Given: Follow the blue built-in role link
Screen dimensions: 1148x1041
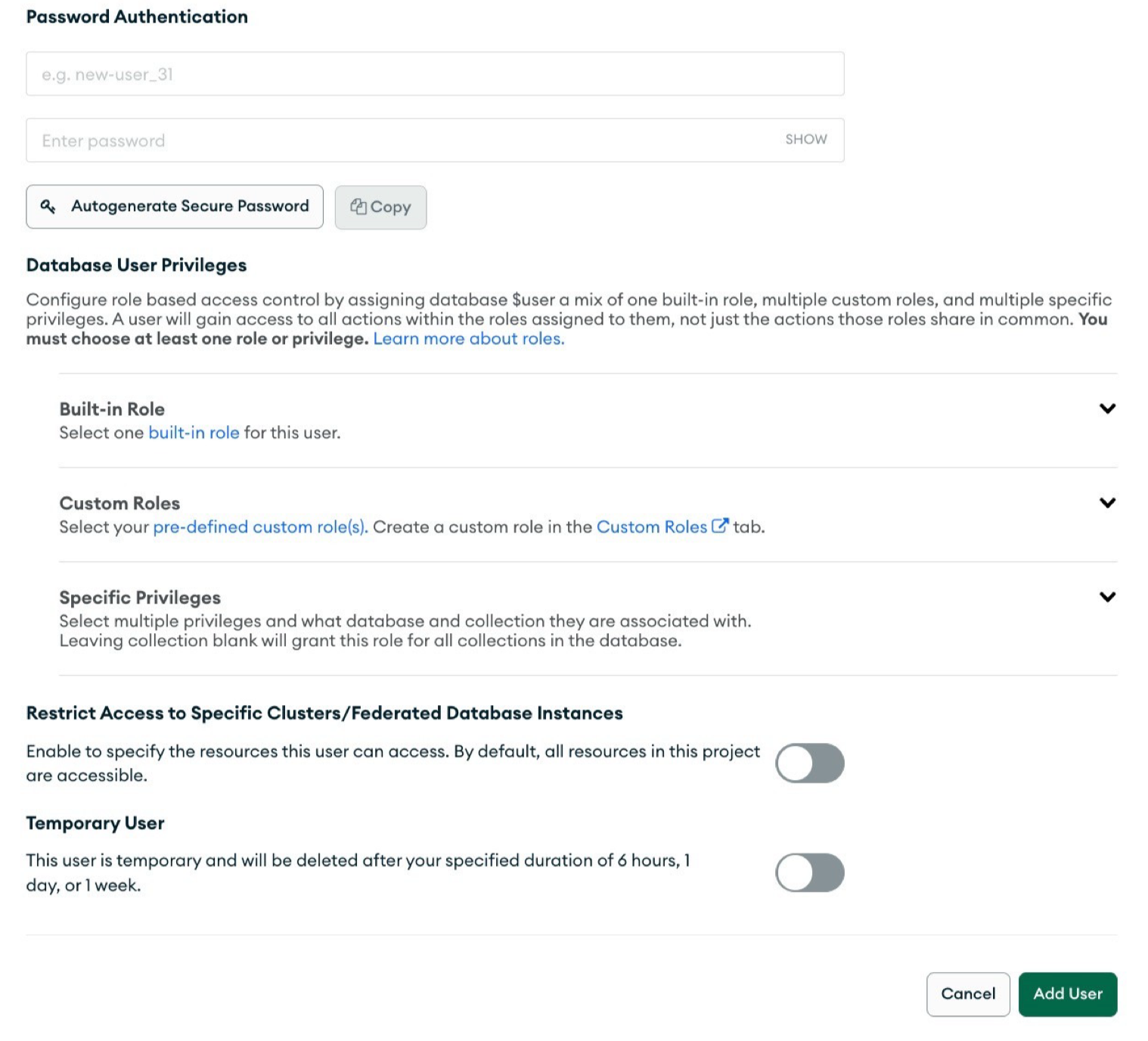Looking at the screenshot, I should [194, 433].
